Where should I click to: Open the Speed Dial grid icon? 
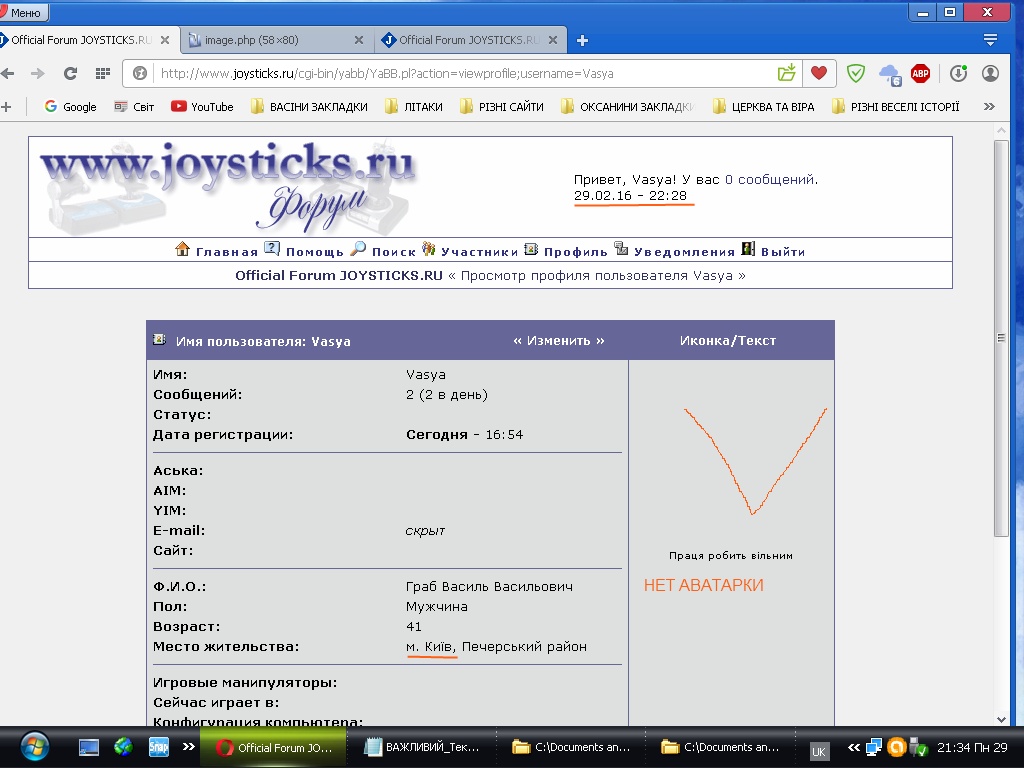pos(103,73)
